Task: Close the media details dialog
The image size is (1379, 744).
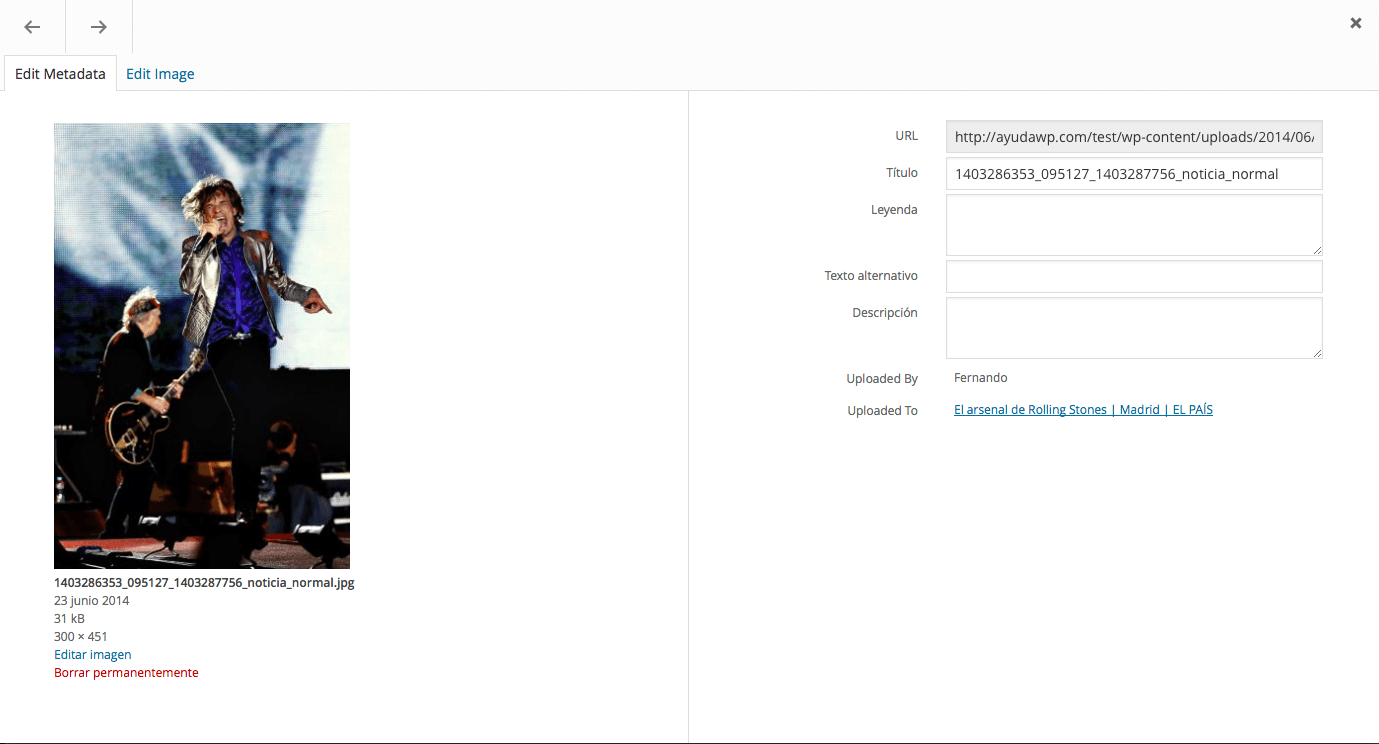Action: [x=1355, y=23]
